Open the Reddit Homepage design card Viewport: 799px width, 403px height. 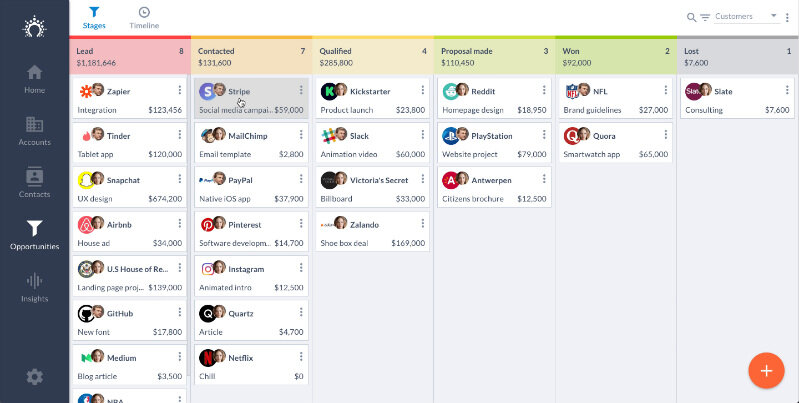point(492,99)
